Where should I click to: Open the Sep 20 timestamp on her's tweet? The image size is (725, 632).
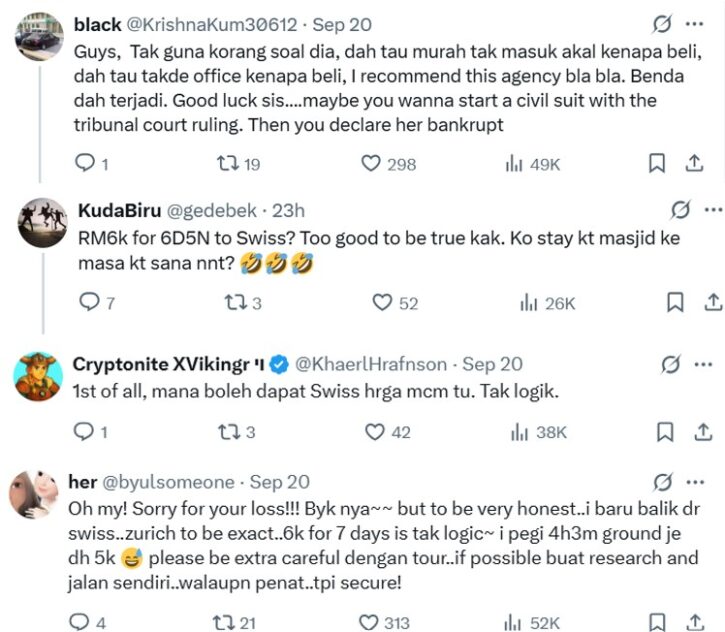point(280,481)
